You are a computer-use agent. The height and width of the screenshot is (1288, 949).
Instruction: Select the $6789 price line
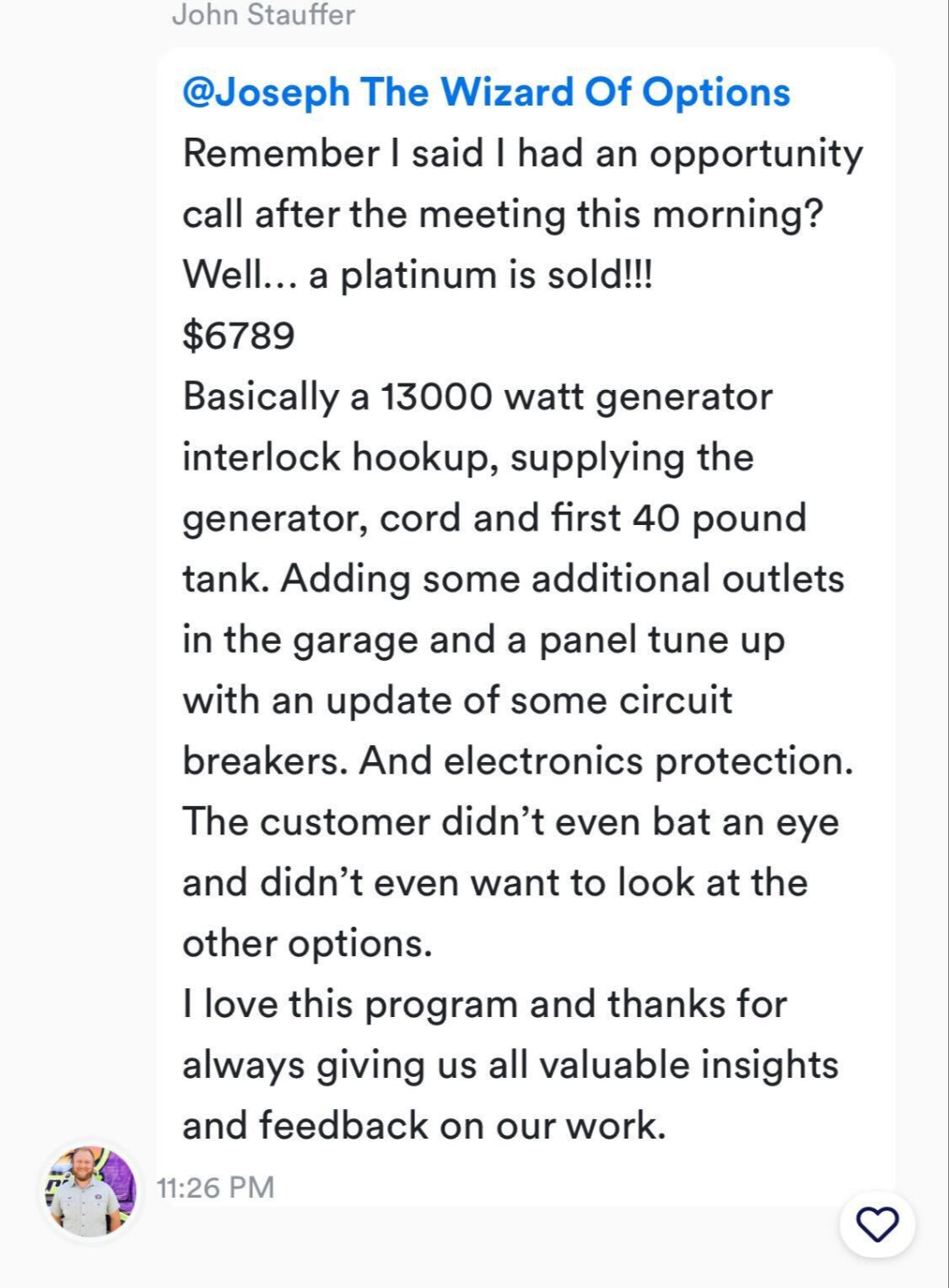click(239, 335)
